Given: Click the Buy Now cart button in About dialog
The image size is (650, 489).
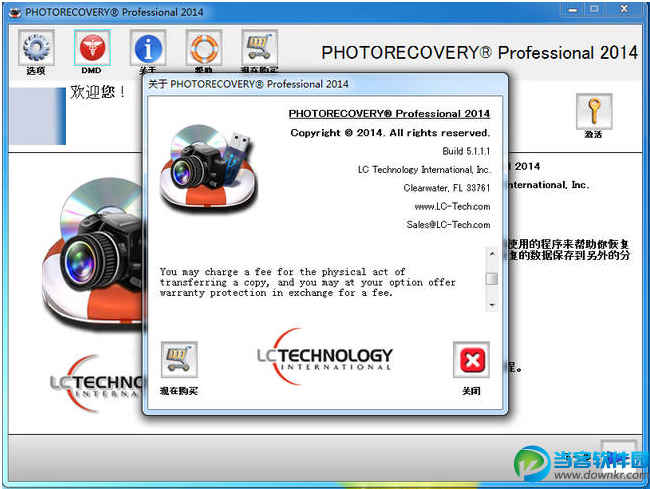Looking at the screenshot, I should click(179, 359).
